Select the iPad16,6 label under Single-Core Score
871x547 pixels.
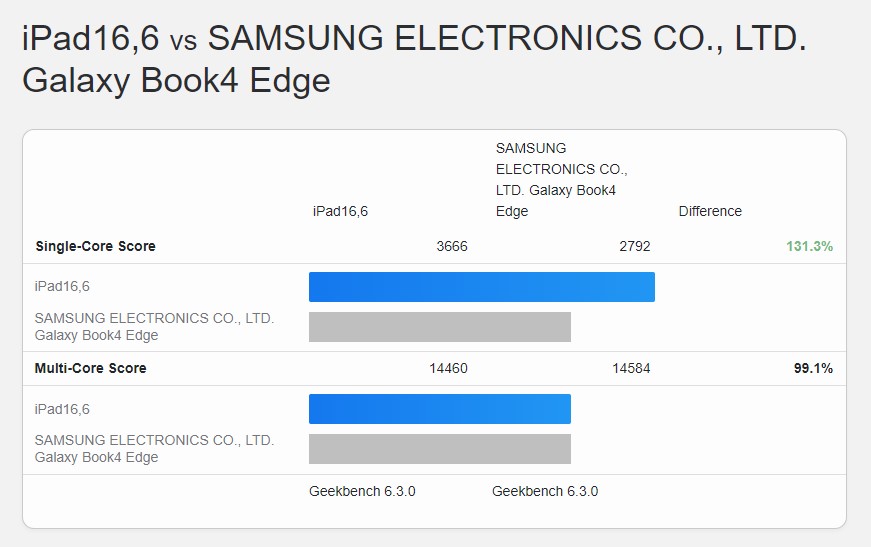tap(62, 287)
